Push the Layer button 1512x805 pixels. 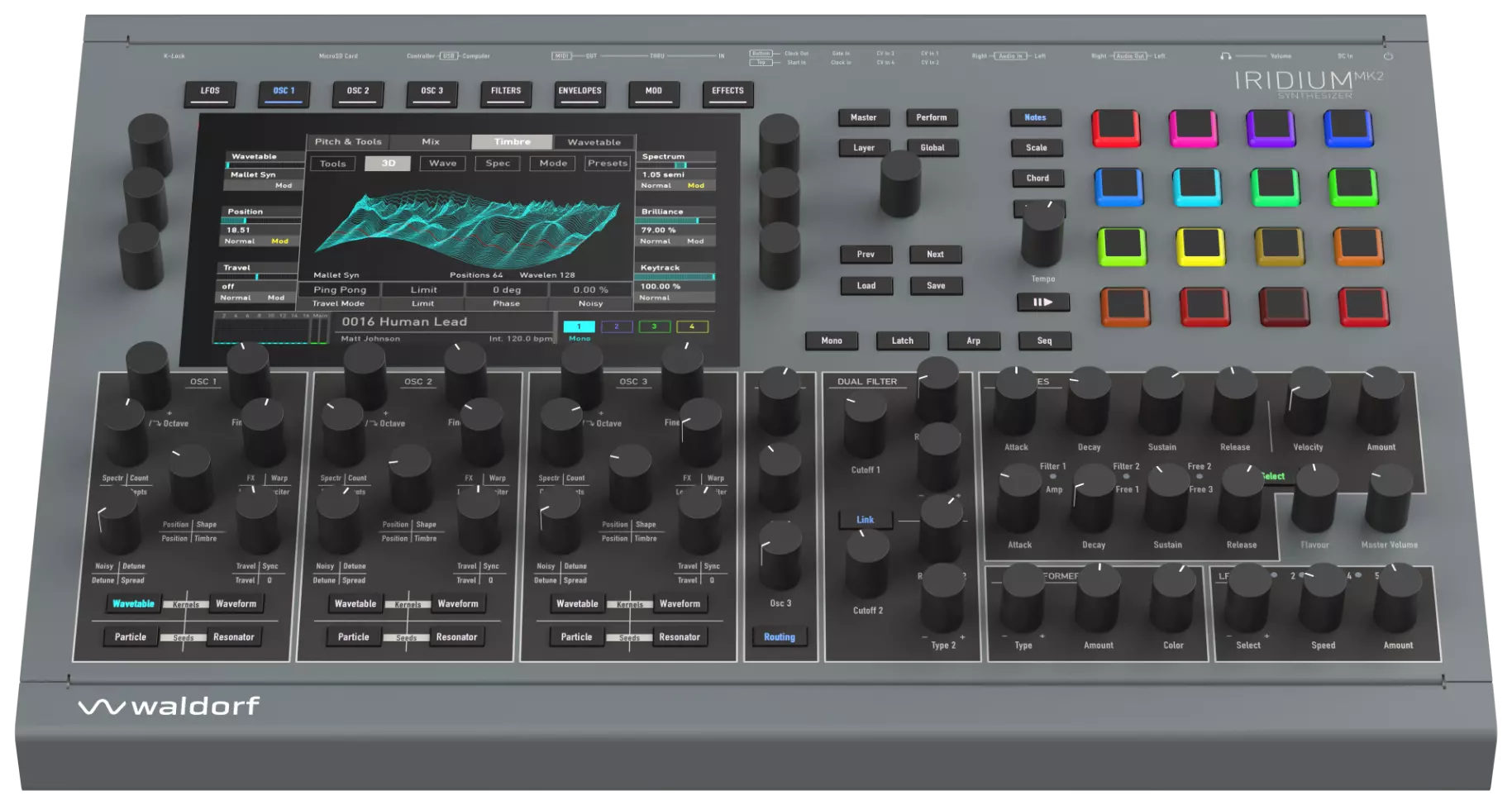pyautogui.click(x=864, y=148)
